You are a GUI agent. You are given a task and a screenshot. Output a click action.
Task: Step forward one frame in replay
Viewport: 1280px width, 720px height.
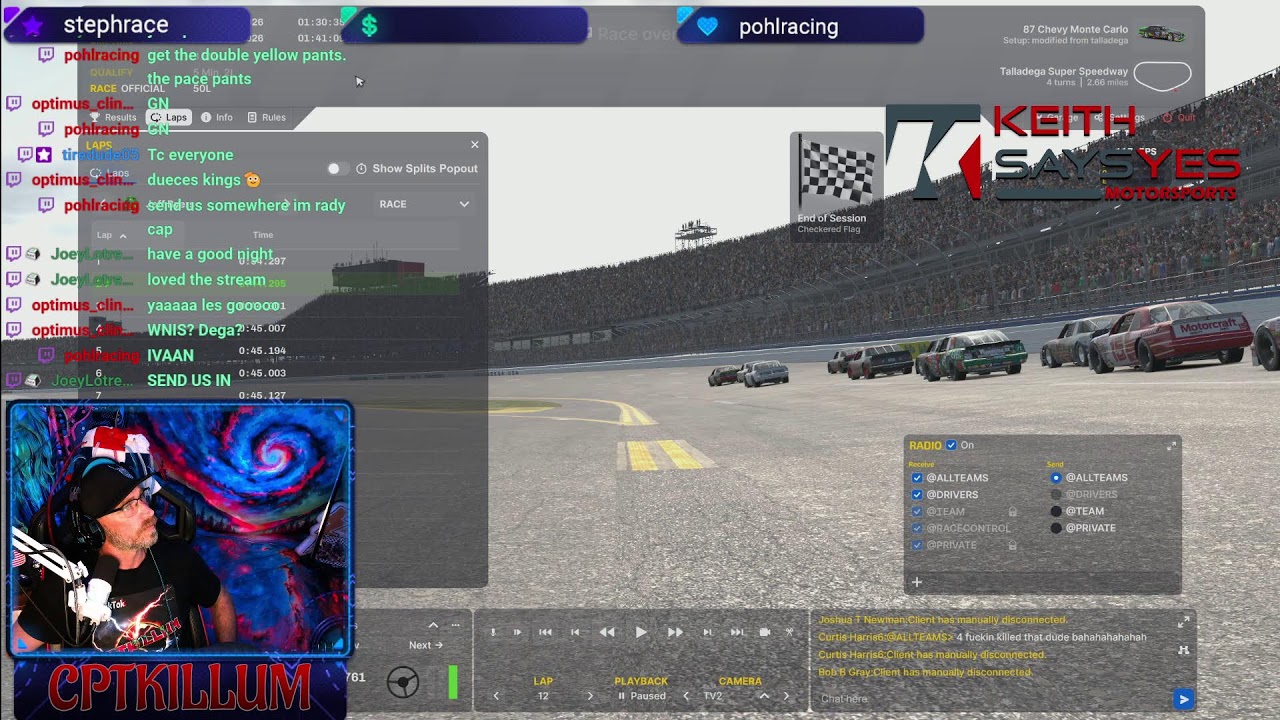pyautogui.click(x=707, y=632)
